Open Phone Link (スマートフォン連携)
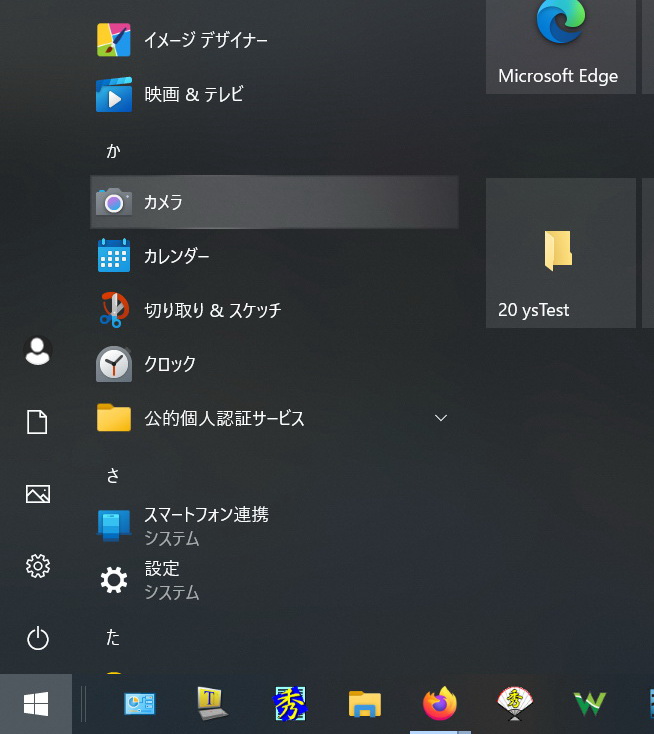Screen dimensions: 654x734 coord(273,526)
